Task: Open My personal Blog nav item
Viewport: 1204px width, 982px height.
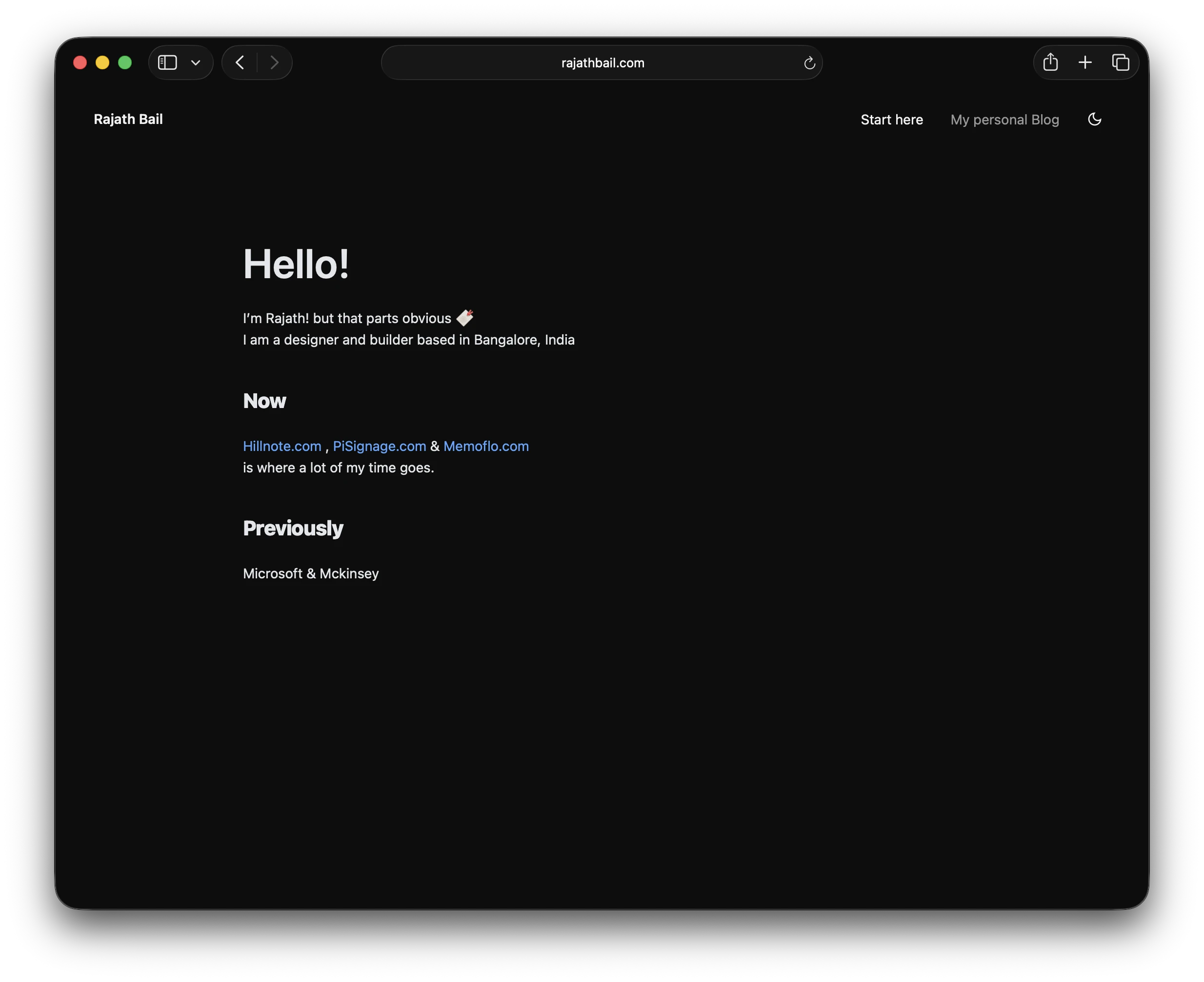Action: click(1004, 120)
